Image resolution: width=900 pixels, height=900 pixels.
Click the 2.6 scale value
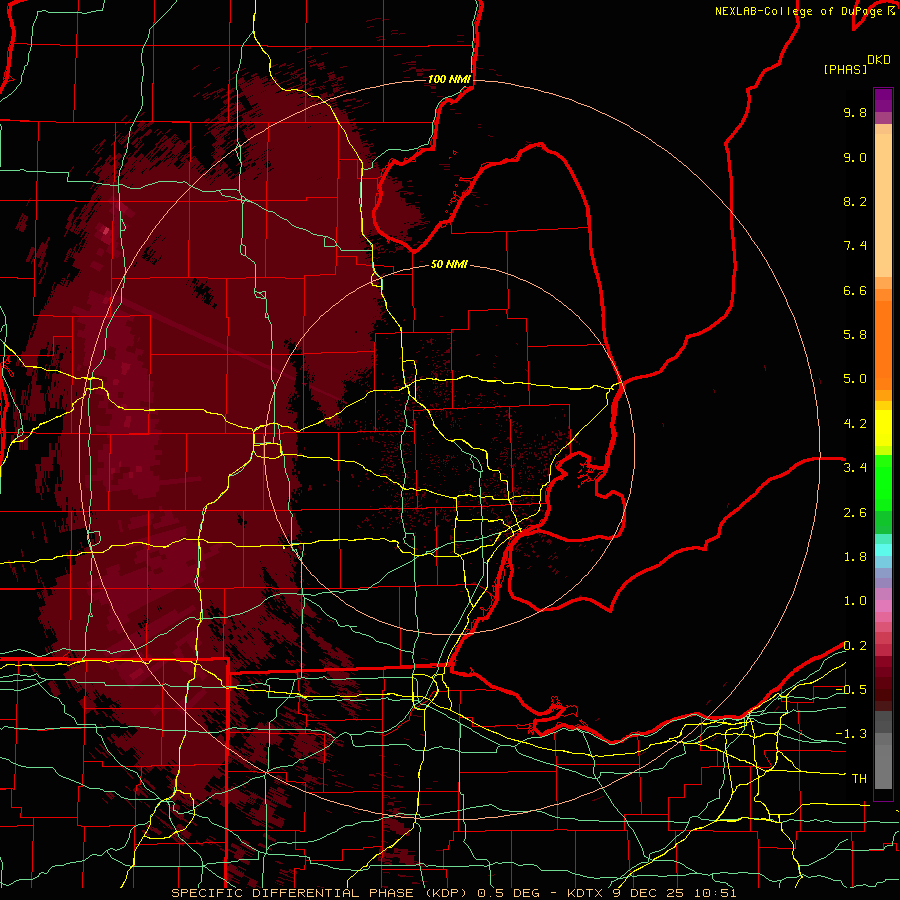click(855, 513)
